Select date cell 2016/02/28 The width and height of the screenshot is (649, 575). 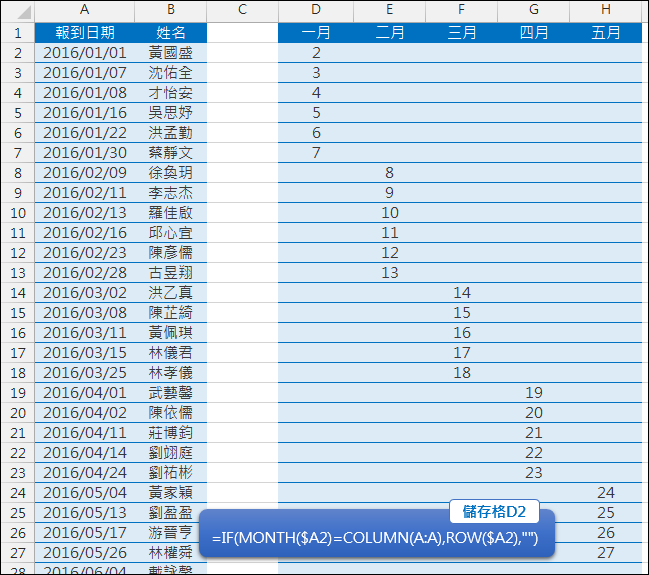tap(84, 273)
